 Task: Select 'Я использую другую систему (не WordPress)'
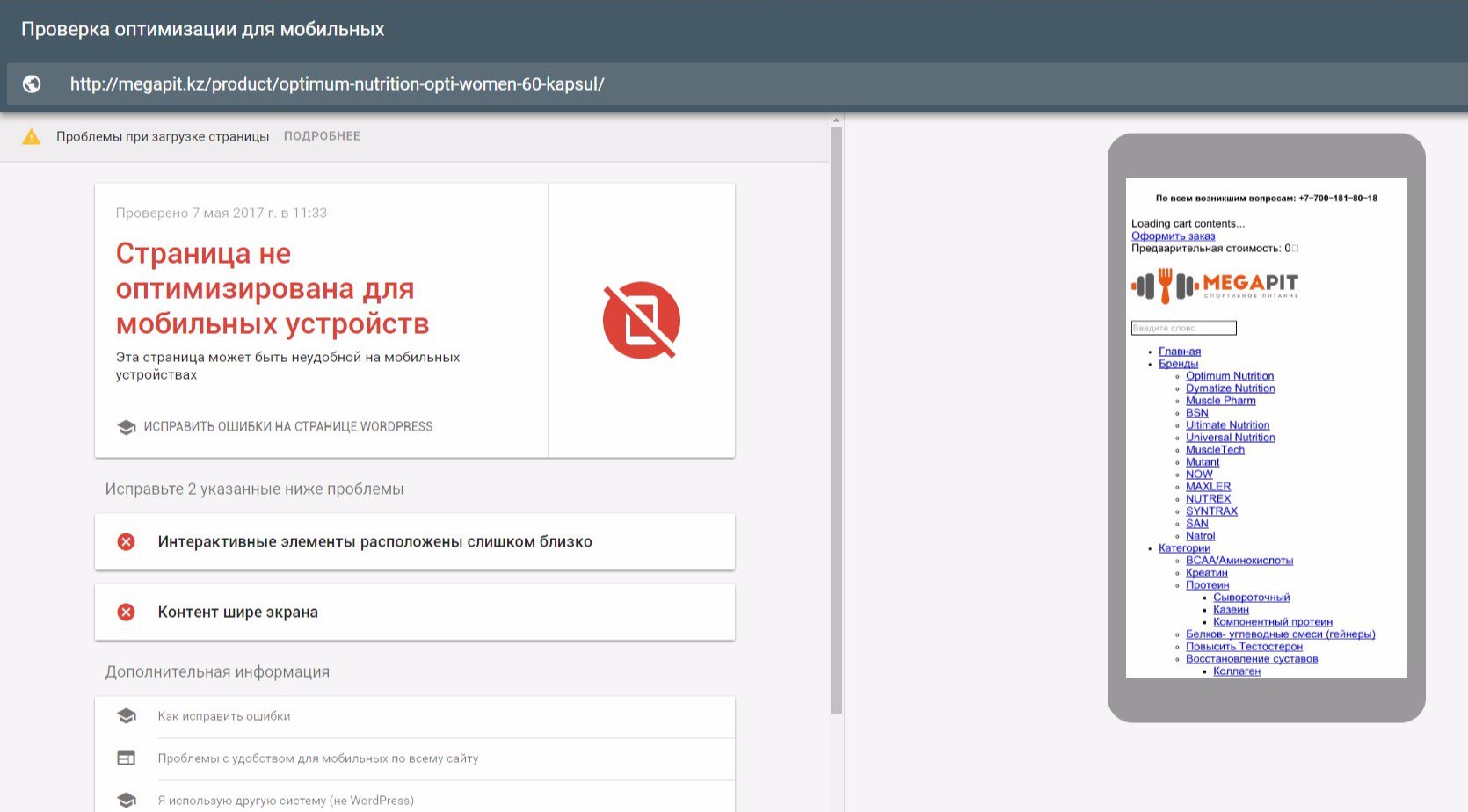coord(286,801)
